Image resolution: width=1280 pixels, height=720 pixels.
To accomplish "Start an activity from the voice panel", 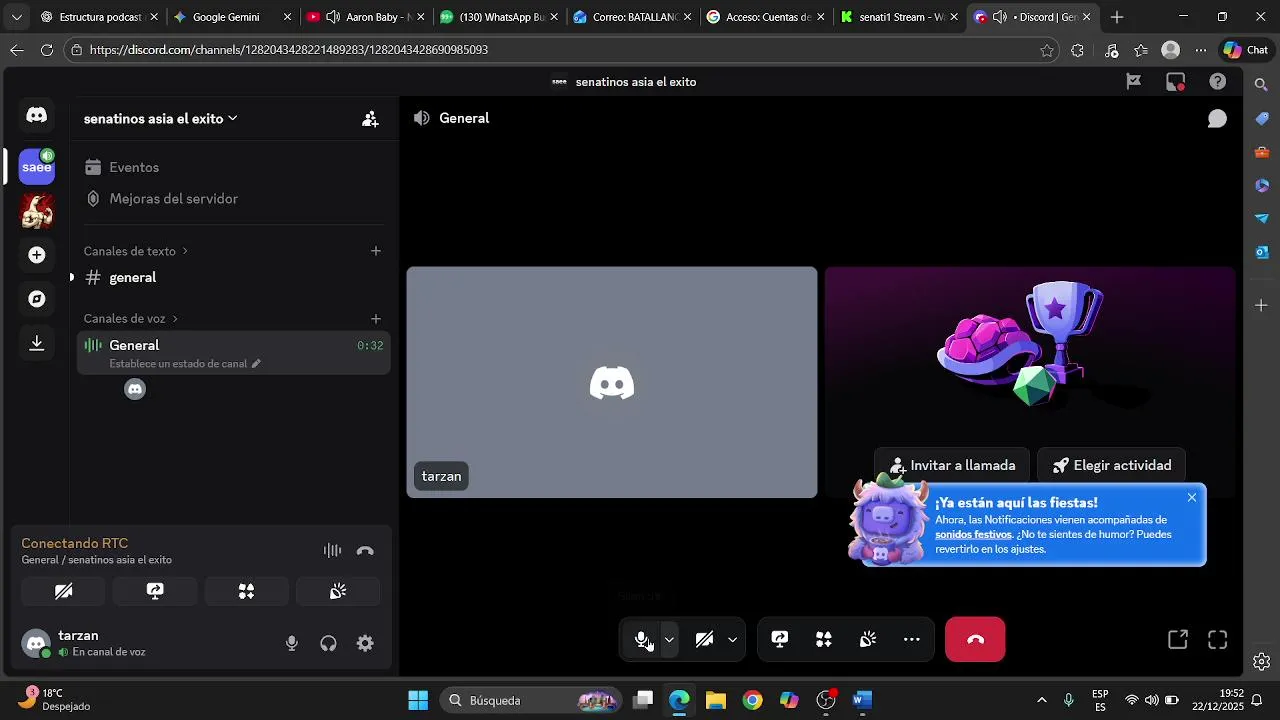I will (x=246, y=591).
